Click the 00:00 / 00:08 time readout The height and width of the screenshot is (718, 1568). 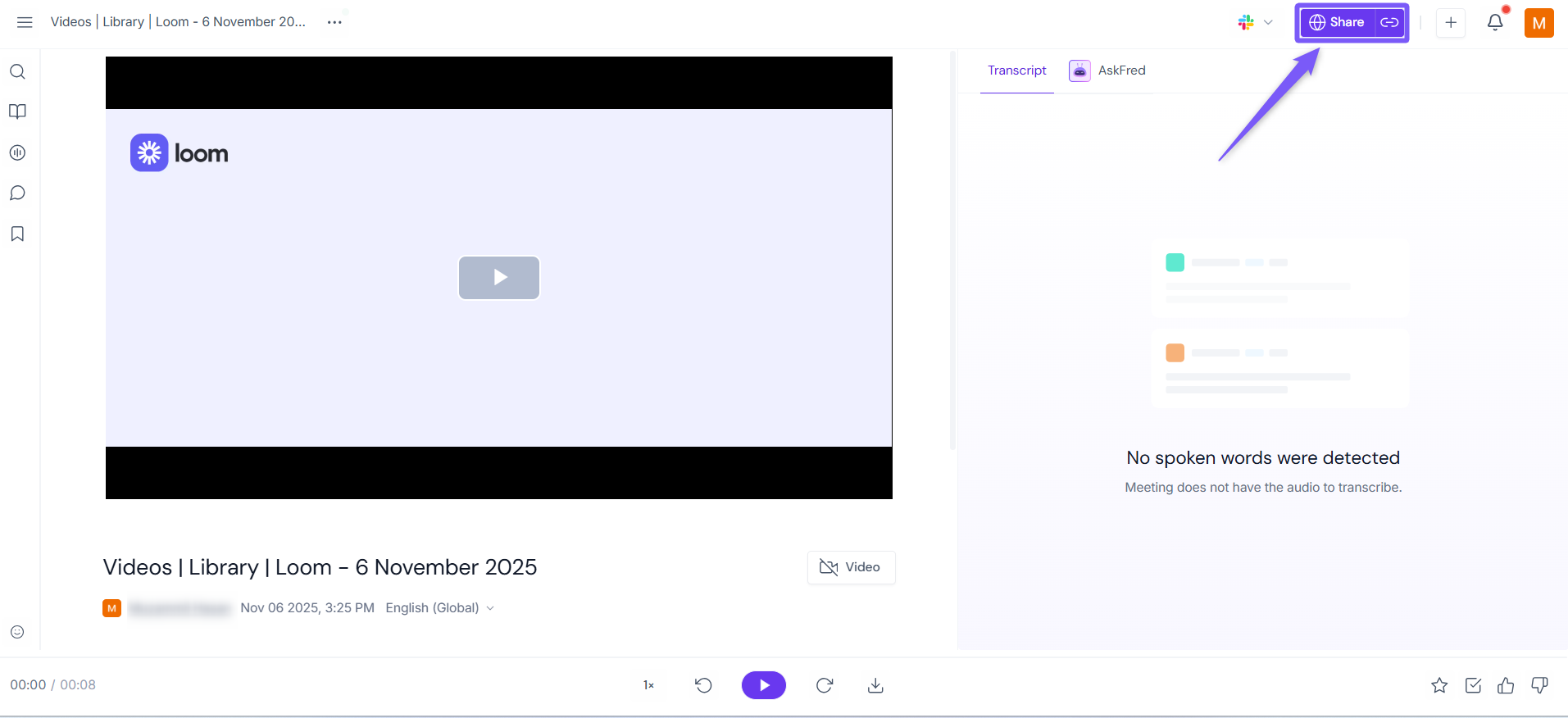tap(53, 685)
